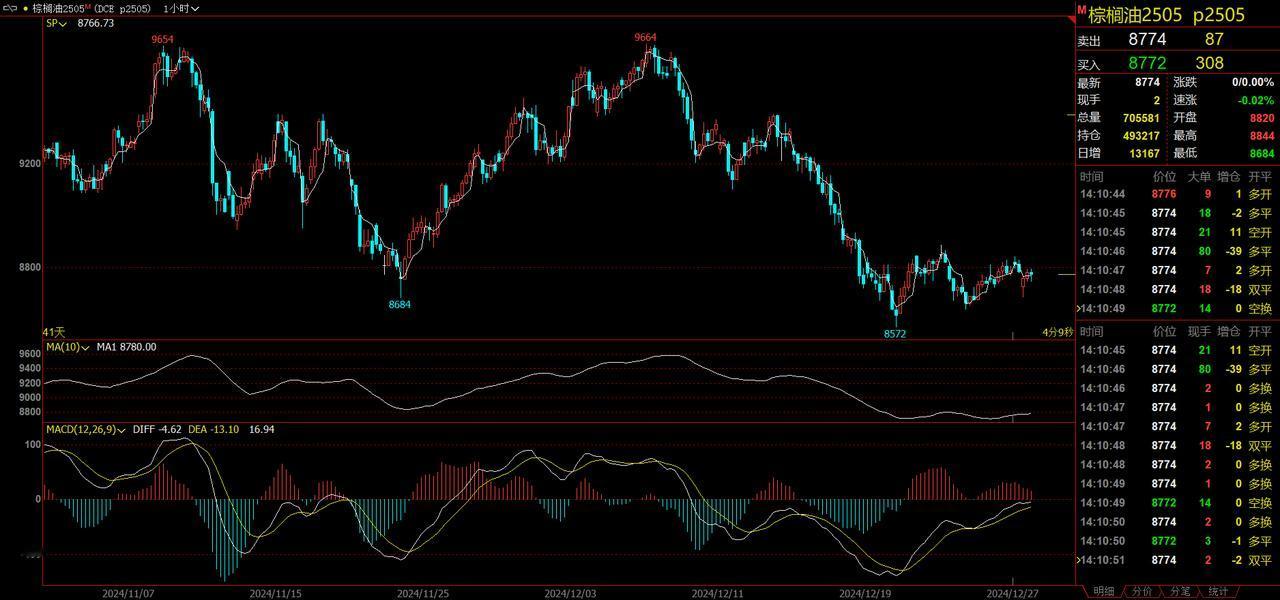The image size is (1280, 600).
Task: Click the 日增 value 13167
Action: coord(1143,153)
